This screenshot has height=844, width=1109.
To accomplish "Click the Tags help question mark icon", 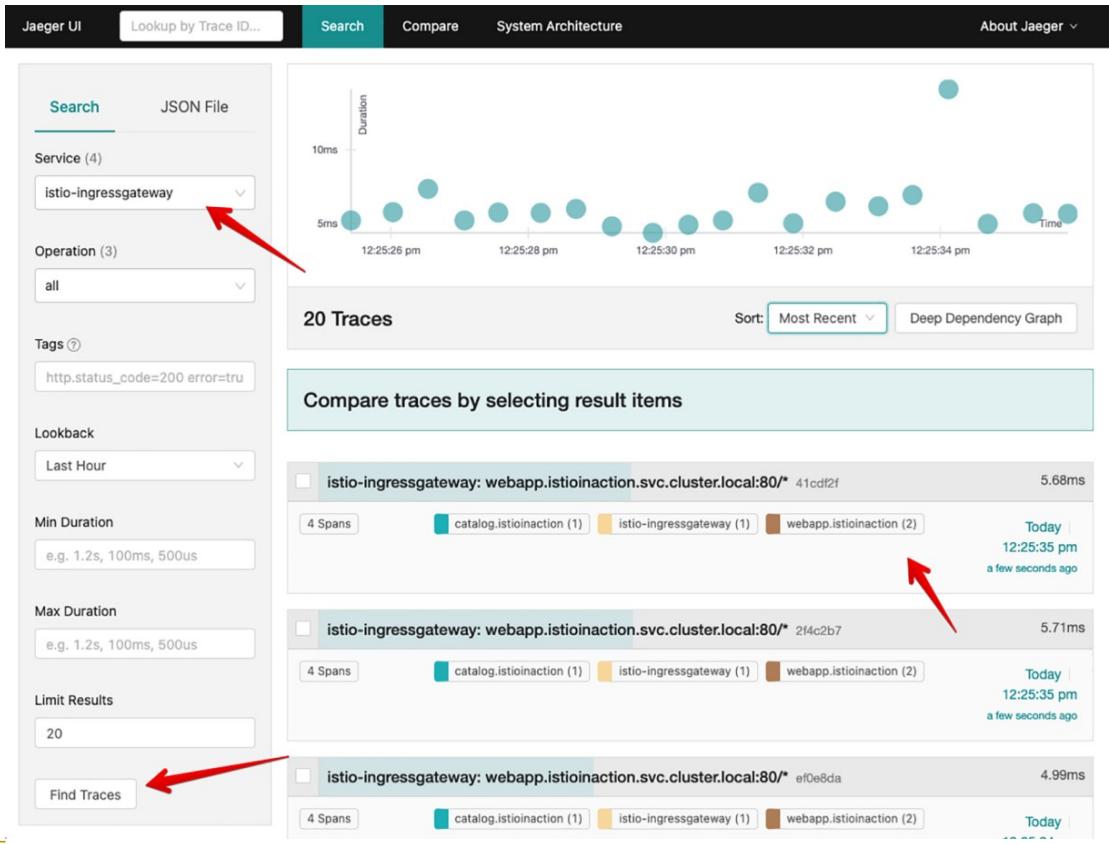I will pos(74,345).
